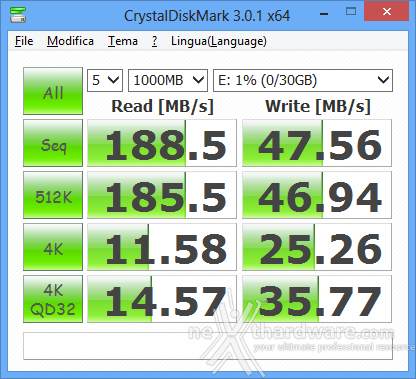Viewport: 416px width, 379px height.
Task: Open the Lingua(Language) menu
Action: [219, 41]
